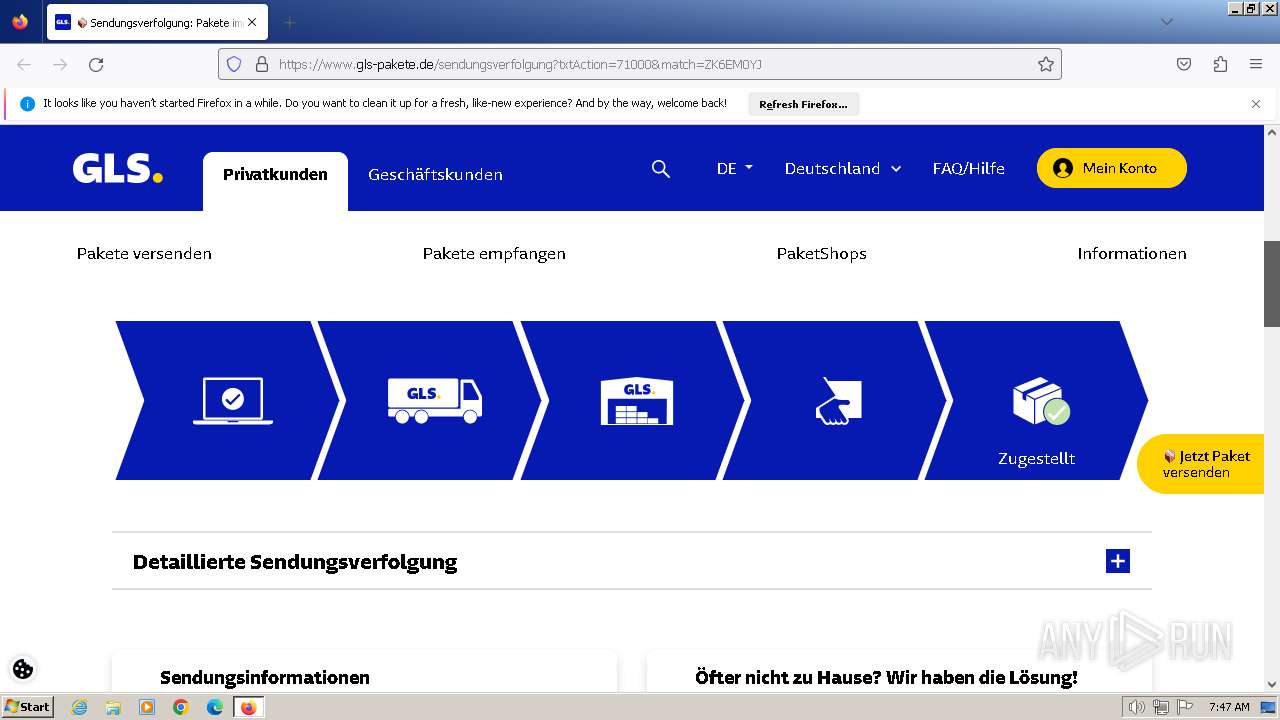
Task: Launch Microsoft Edge from the taskbar
Action: pos(215,707)
